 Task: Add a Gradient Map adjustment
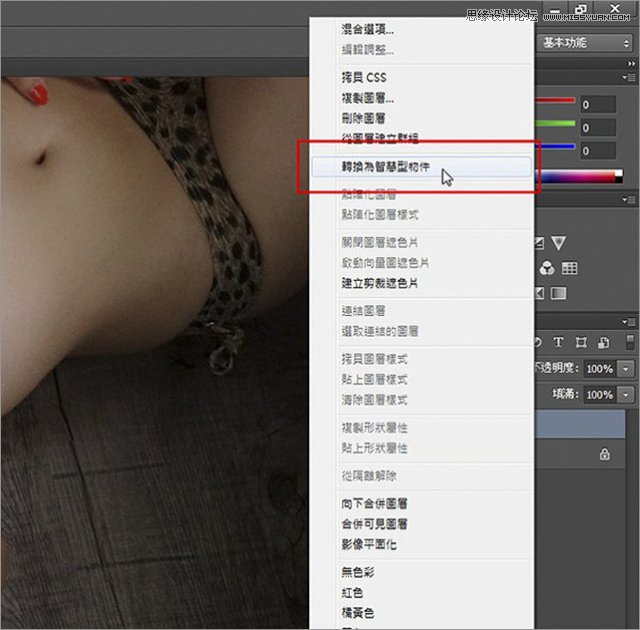click(x=558, y=293)
